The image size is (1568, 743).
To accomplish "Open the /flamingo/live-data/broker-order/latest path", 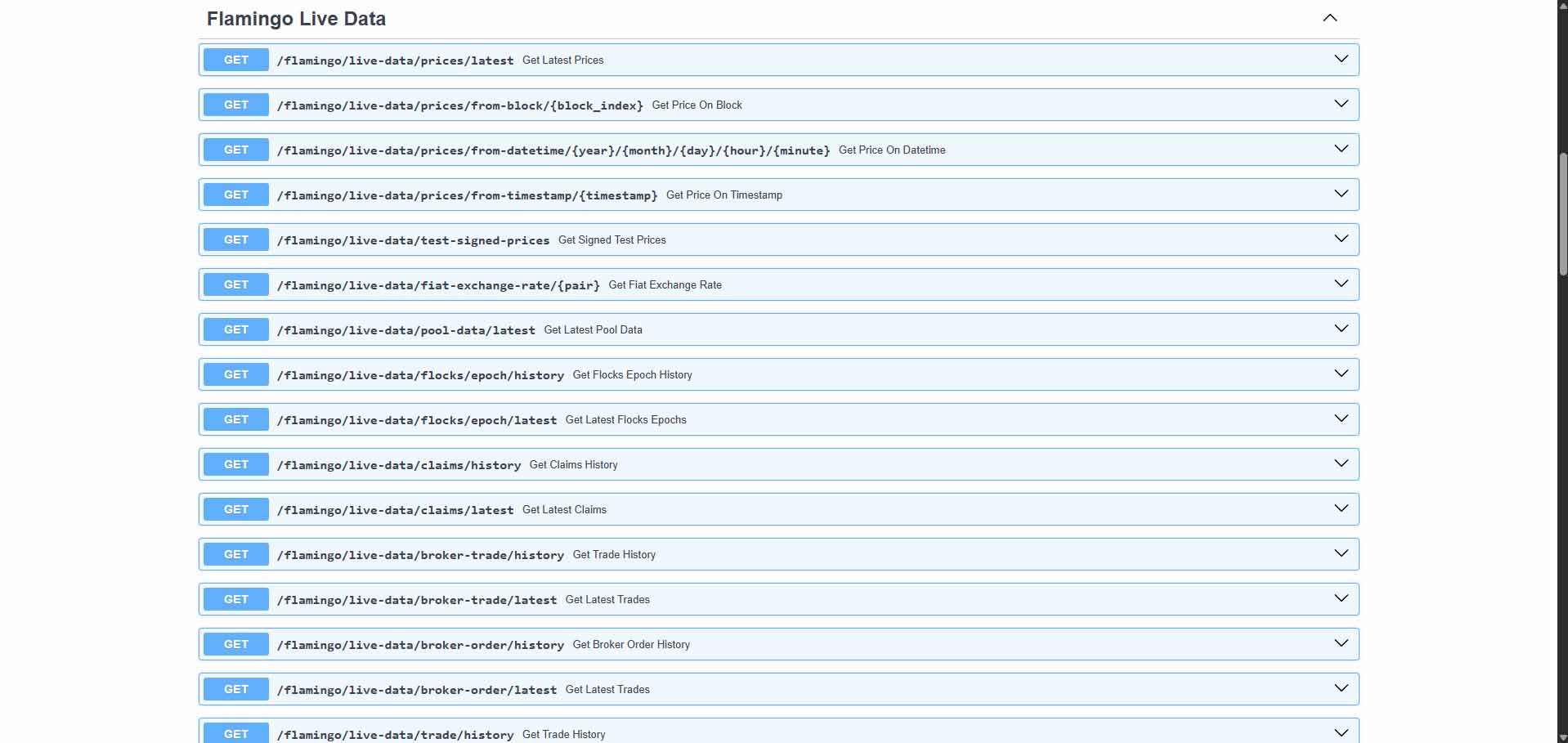I will 417,690.
